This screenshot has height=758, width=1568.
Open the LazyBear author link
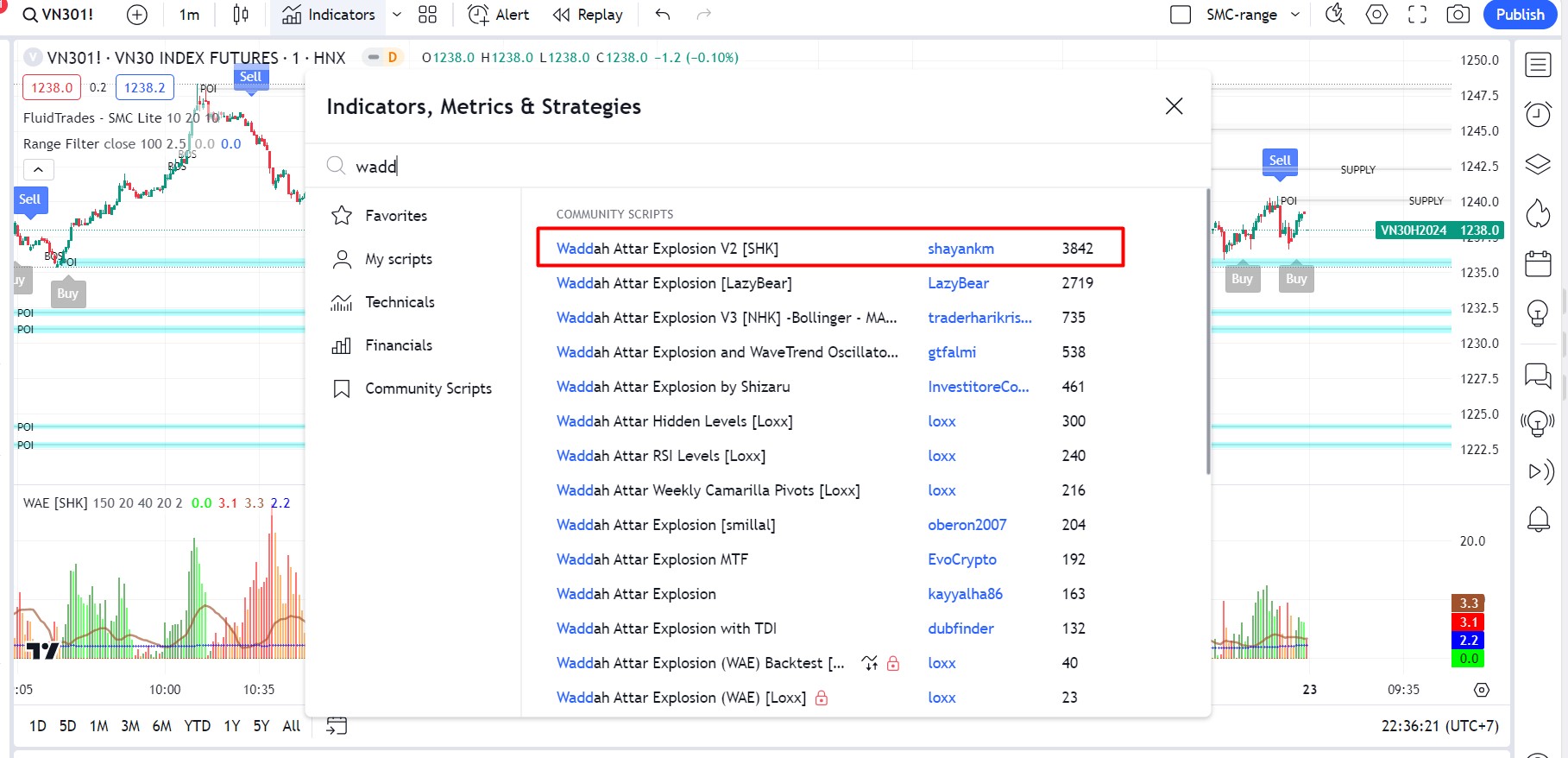[x=958, y=283]
